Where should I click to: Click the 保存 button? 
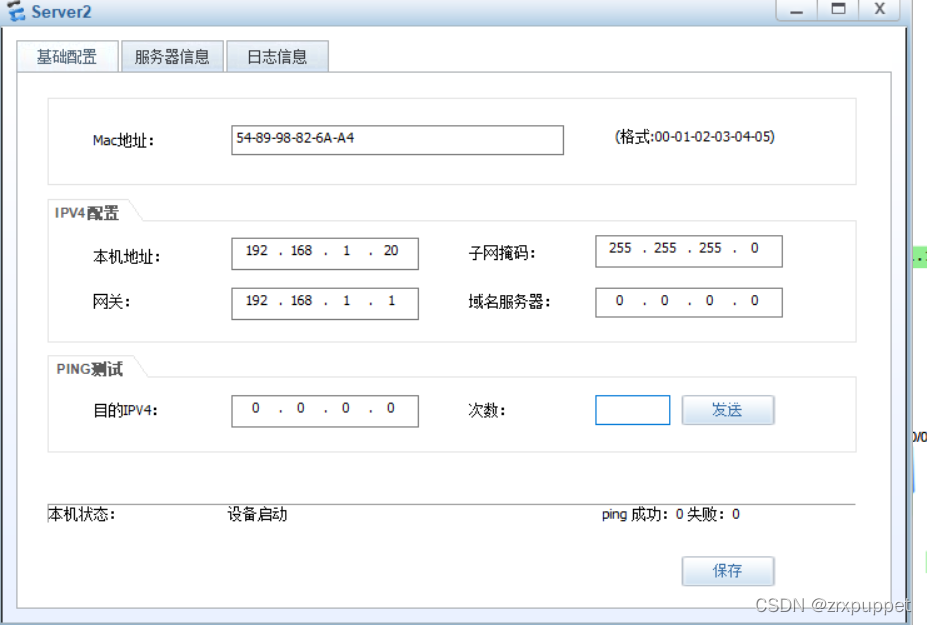coord(728,571)
